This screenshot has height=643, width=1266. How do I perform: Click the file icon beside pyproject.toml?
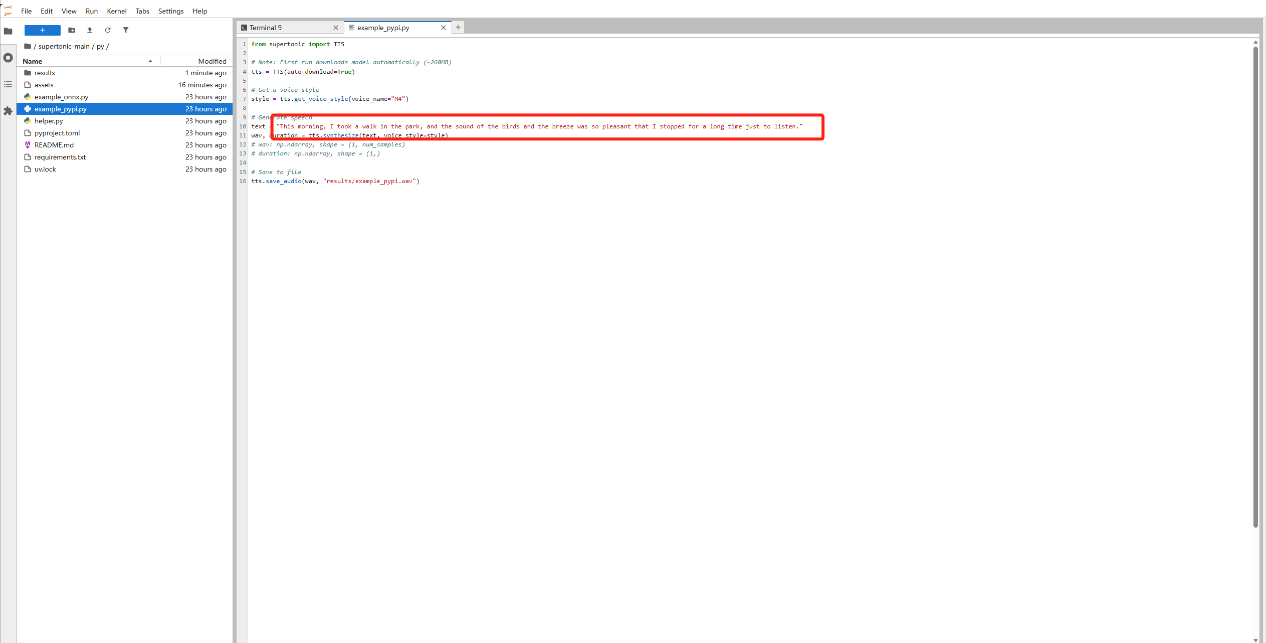[27, 133]
